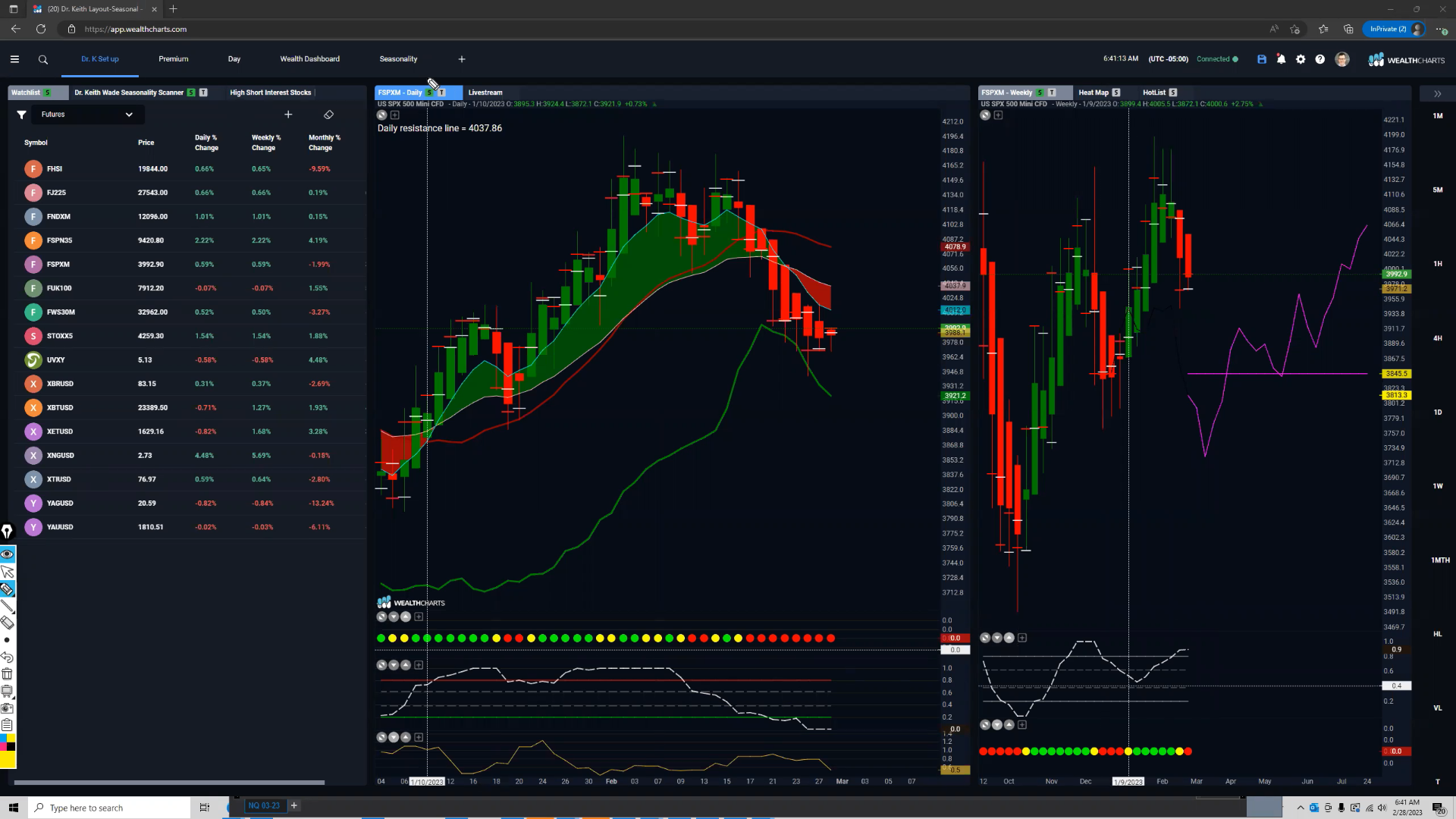
Task: Add a new workspace tab with plus
Action: tap(462, 59)
